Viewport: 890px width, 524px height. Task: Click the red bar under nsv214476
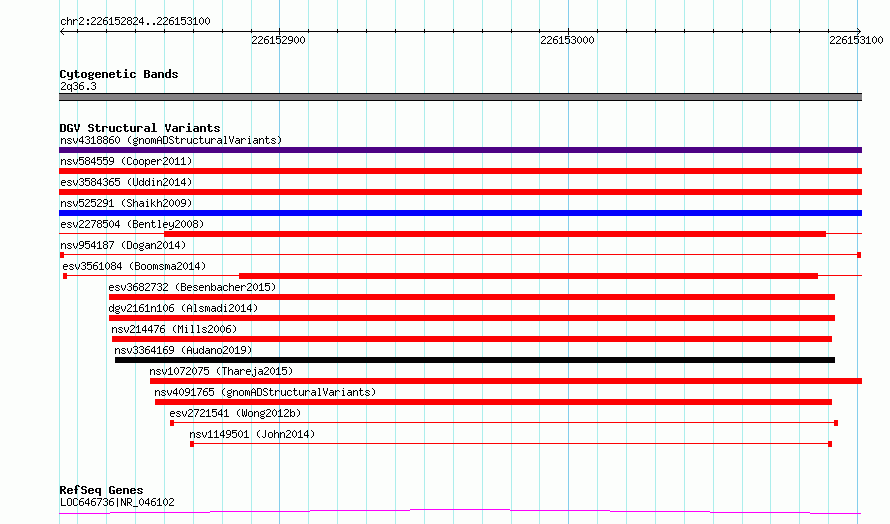pos(472,339)
